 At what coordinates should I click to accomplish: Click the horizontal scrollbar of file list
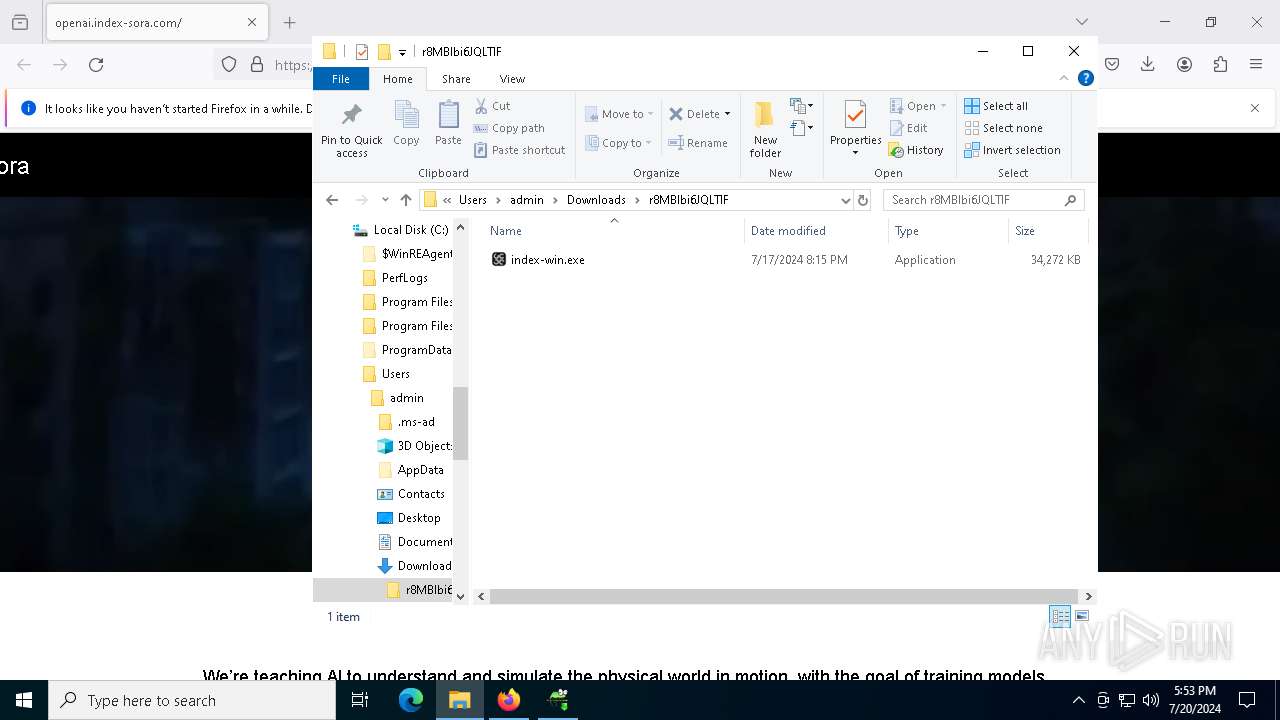784,596
